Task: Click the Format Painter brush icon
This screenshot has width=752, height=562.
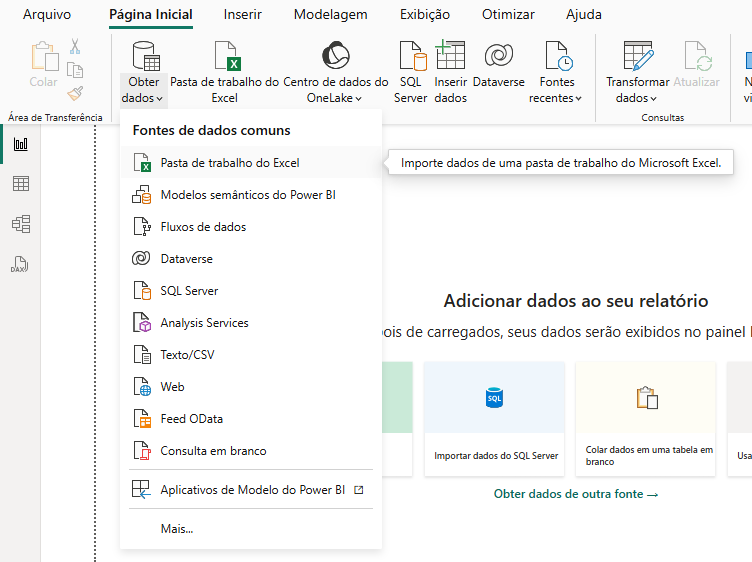Action: point(75,94)
